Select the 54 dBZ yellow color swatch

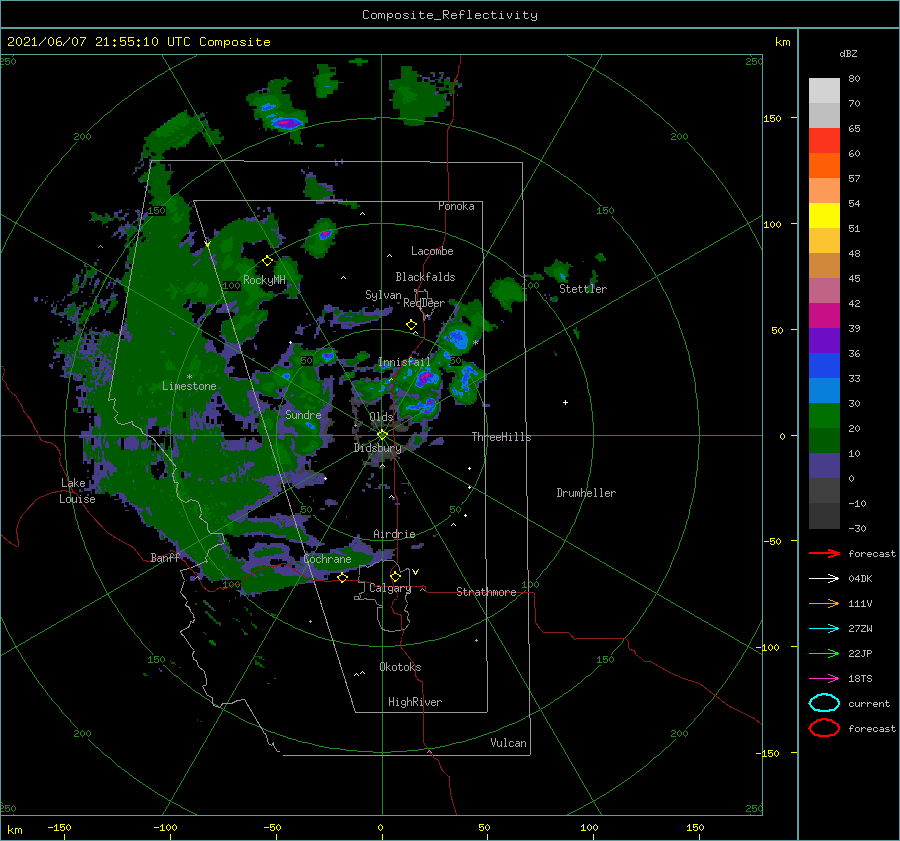click(x=824, y=216)
